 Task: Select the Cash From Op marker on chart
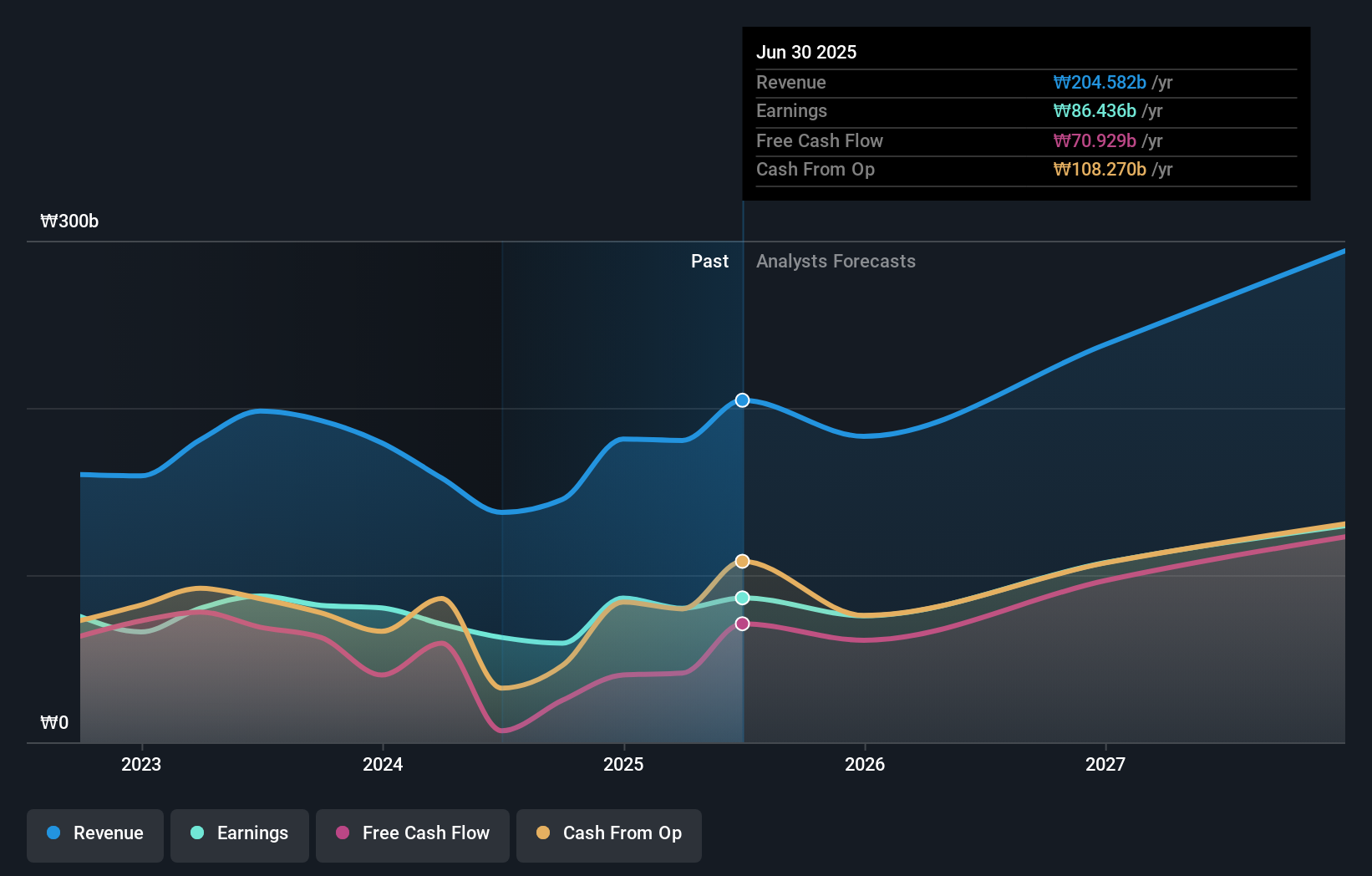tap(741, 560)
